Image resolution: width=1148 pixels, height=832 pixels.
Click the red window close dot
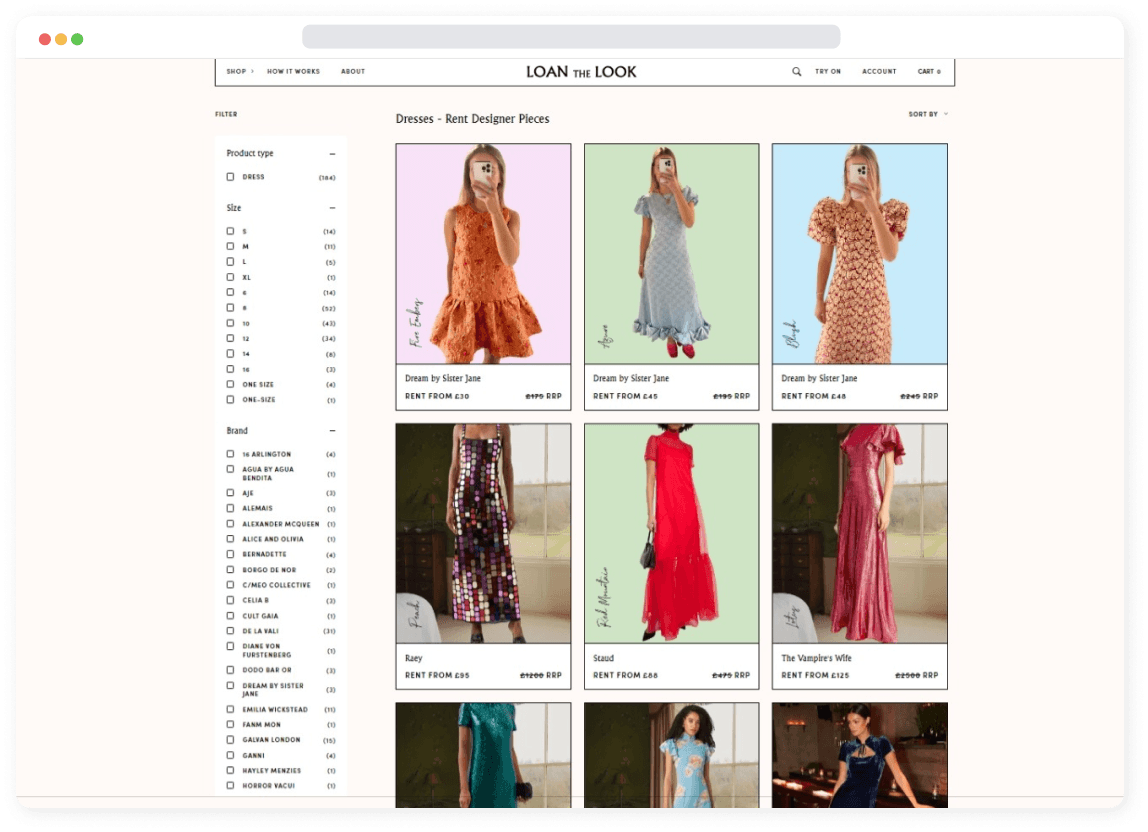pyautogui.click(x=45, y=39)
